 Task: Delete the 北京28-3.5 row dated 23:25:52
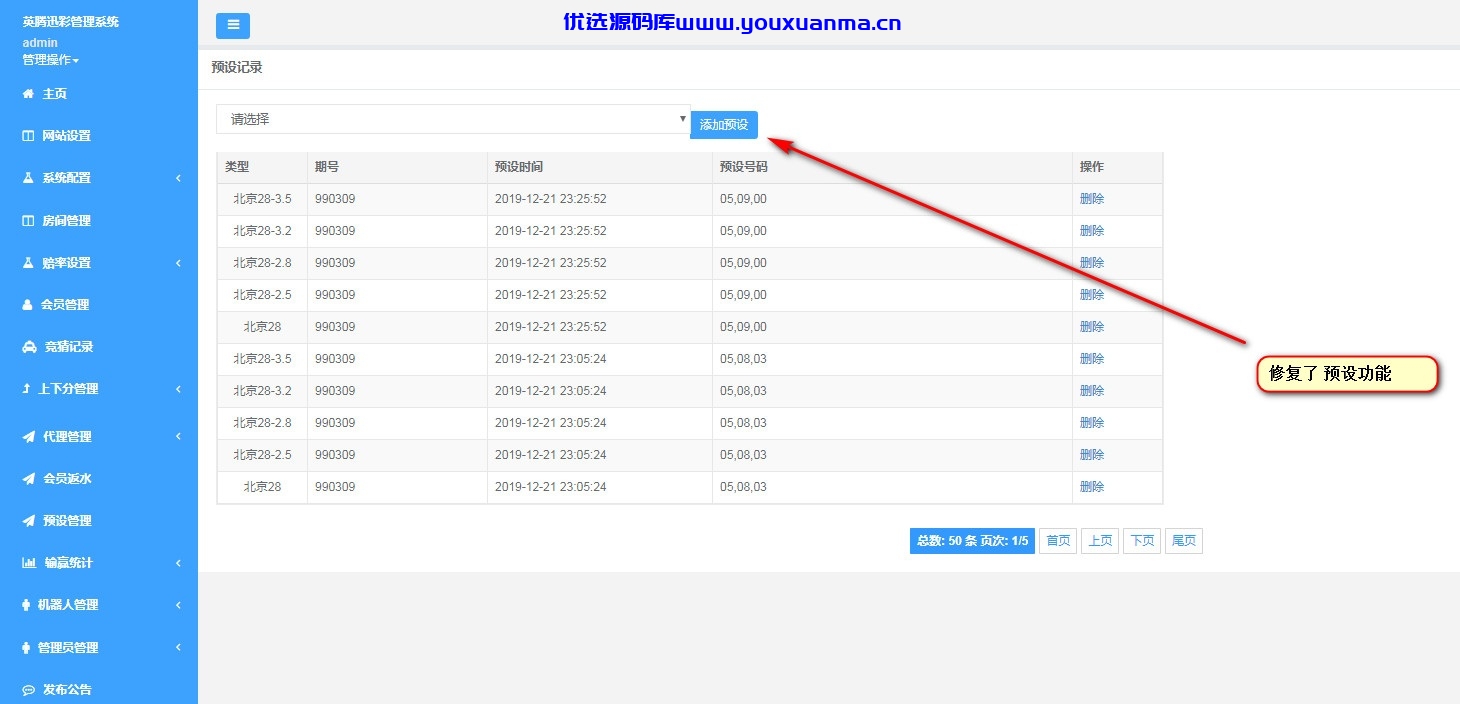(x=1092, y=199)
